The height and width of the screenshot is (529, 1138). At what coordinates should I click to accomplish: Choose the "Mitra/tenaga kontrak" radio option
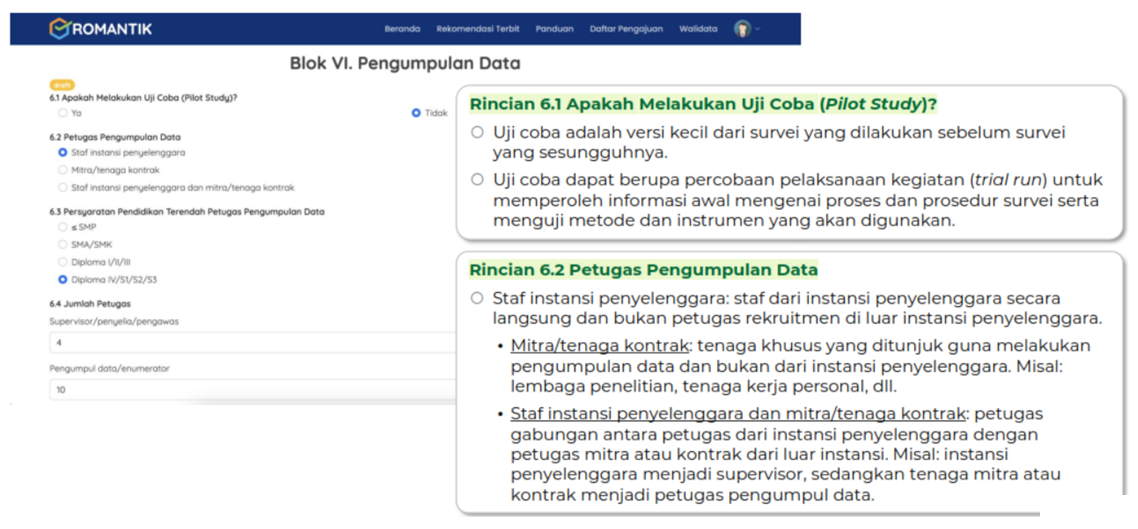(x=63, y=170)
